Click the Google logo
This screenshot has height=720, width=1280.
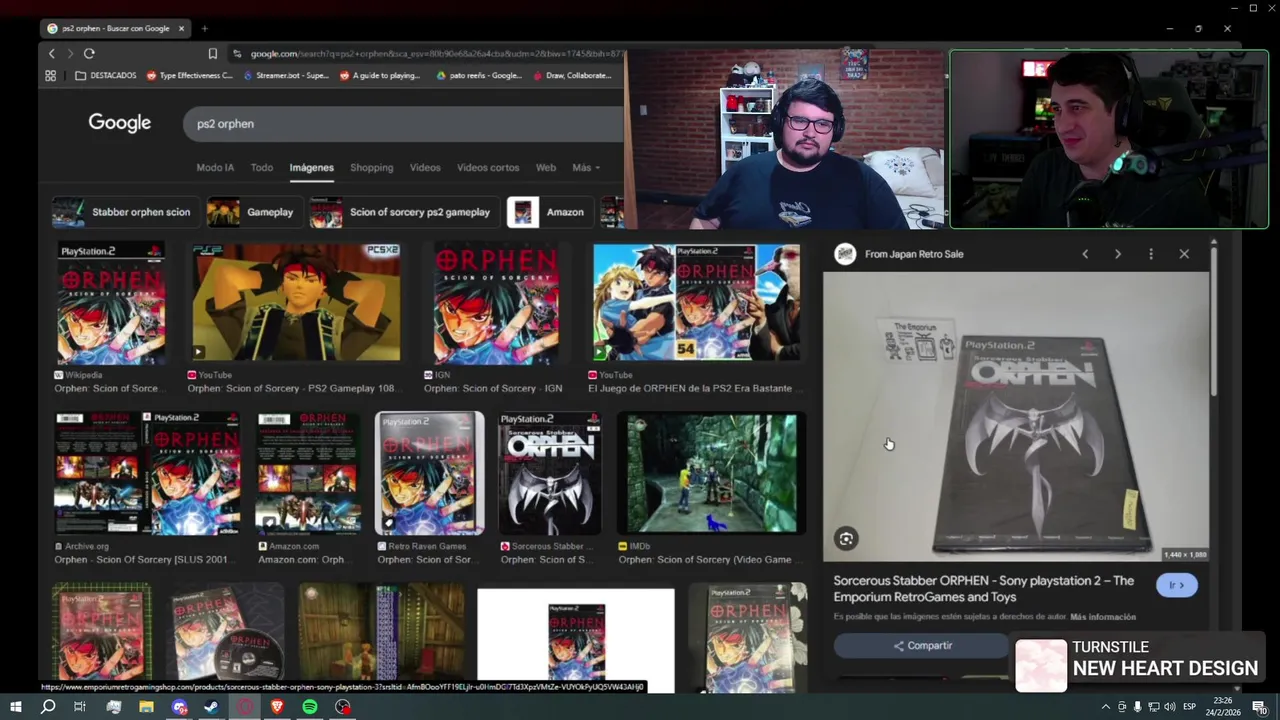[x=120, y=122]
